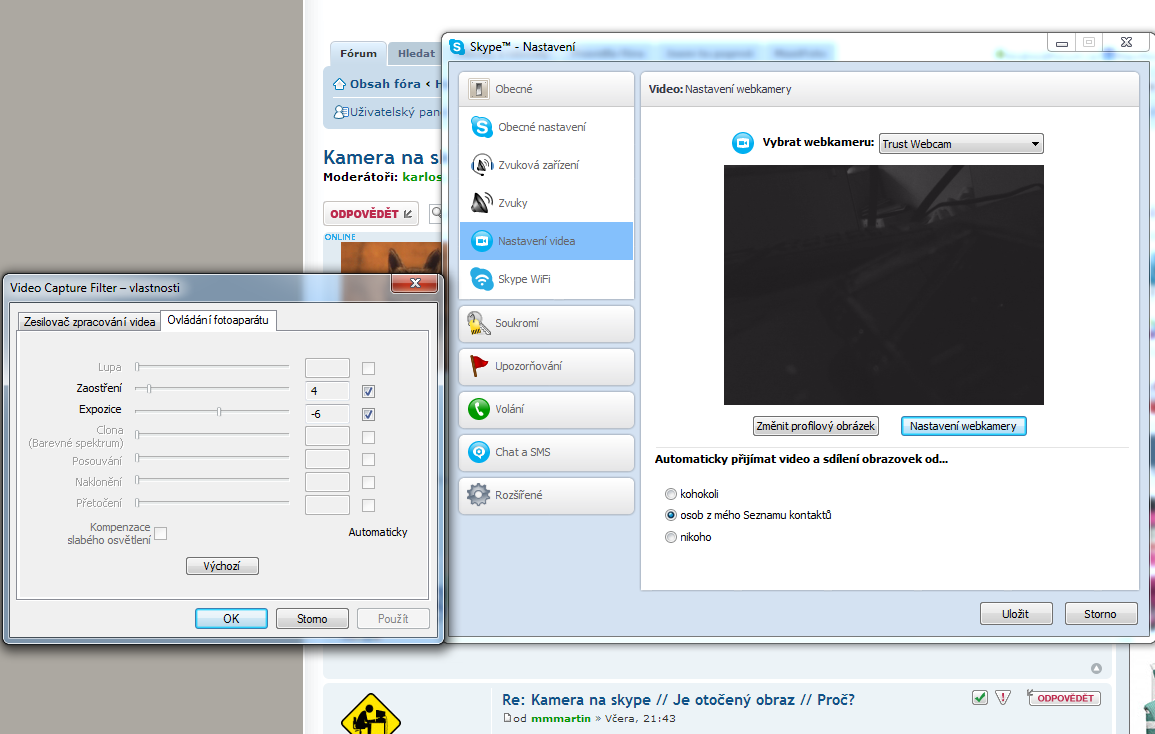
Task: Toggle the Naklonění automatic checkbox
Action: [368, 483]
